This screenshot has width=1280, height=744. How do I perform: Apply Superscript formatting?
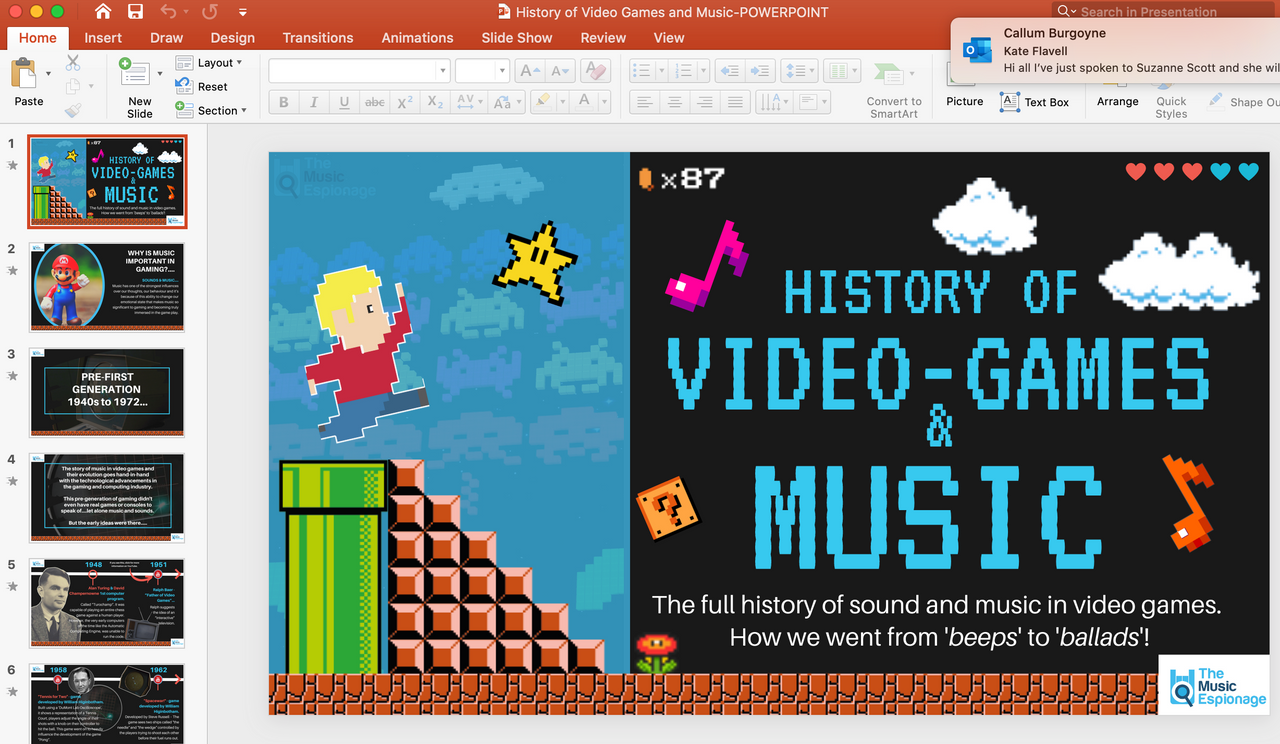404,101
